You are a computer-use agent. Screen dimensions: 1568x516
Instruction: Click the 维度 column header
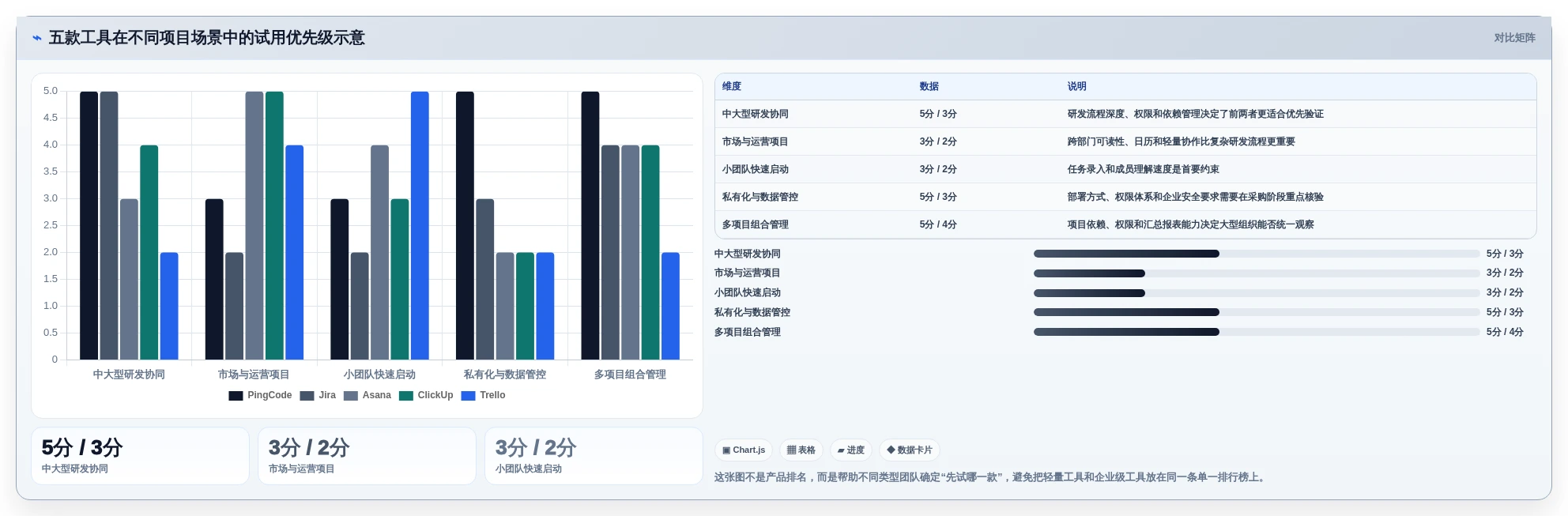[x=732, y=87]
